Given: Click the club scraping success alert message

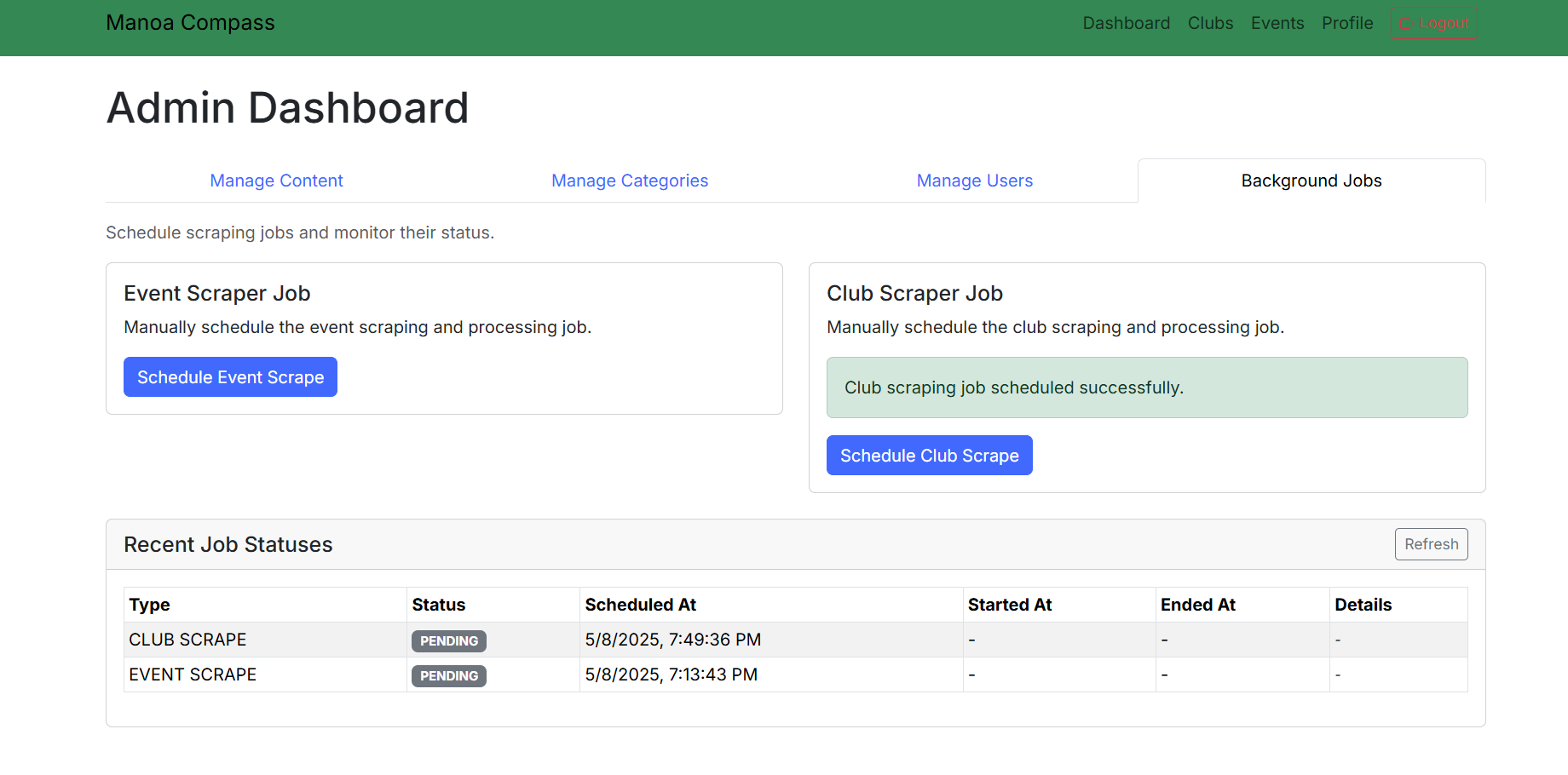Looking at the screenshot, I should [1147, 387].
